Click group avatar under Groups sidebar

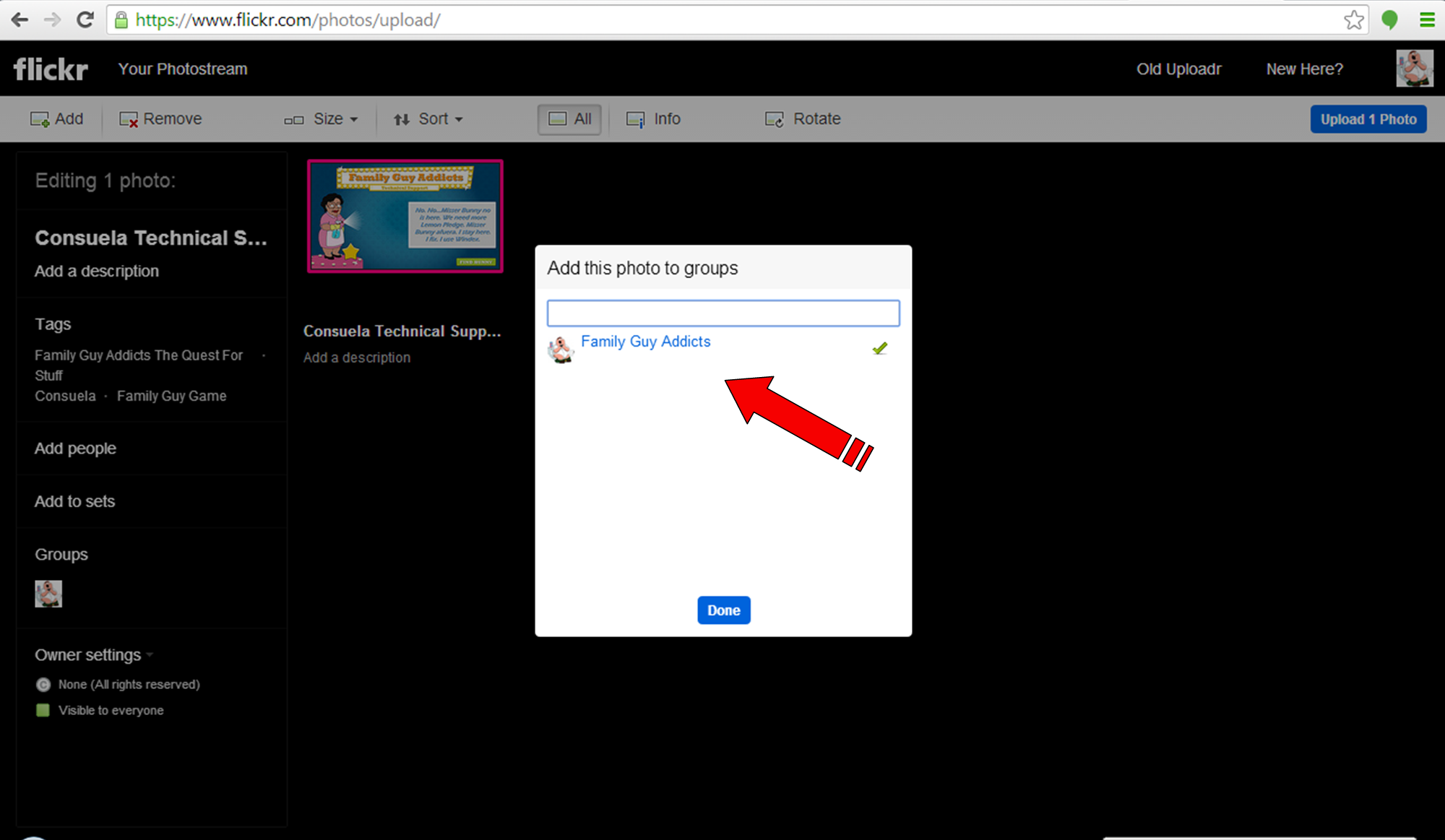click(48, 594)
